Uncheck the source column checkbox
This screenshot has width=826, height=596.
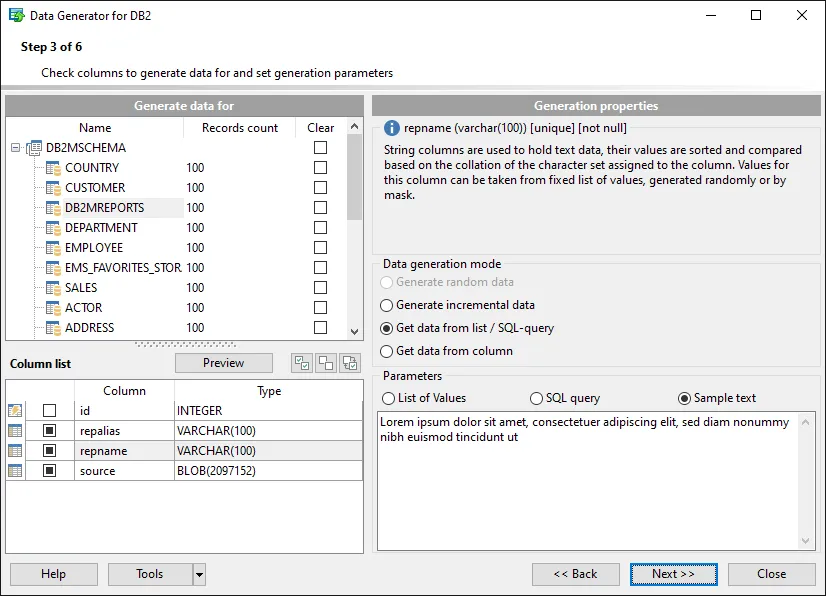point(50,471)
